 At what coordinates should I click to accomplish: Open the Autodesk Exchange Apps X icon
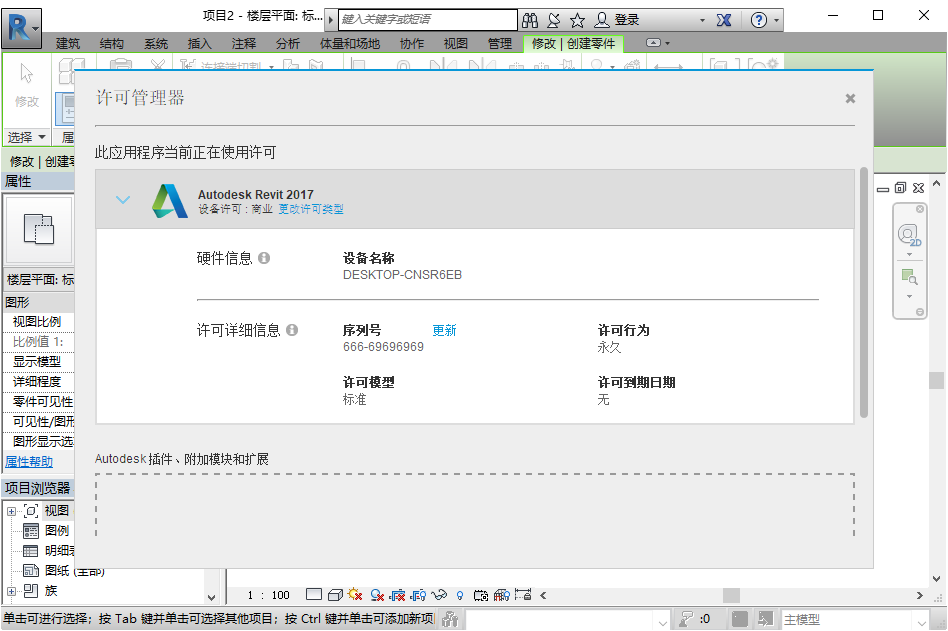point(724,21)
